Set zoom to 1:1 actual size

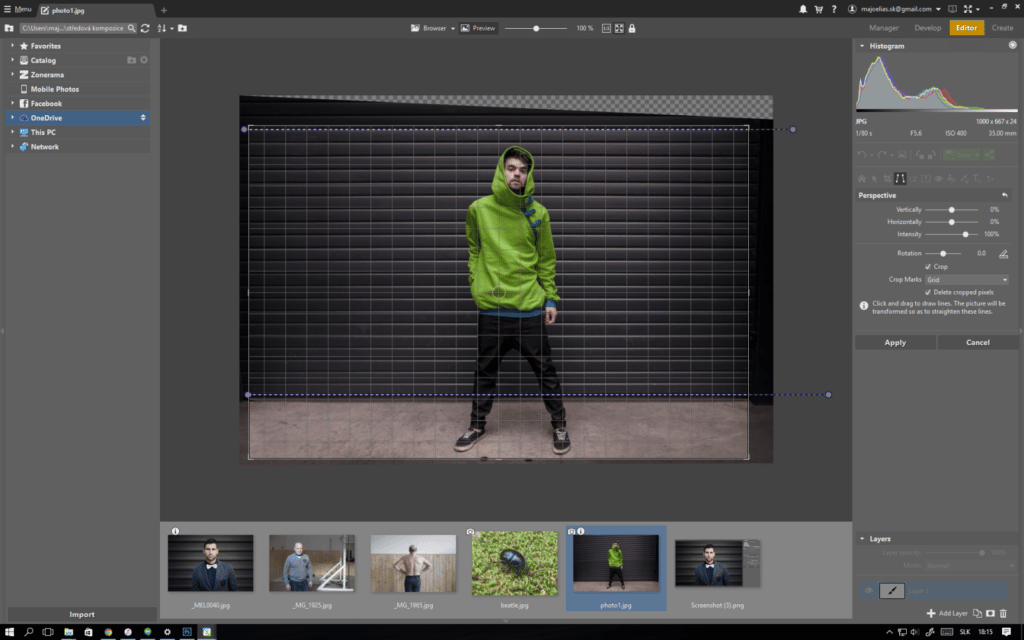point(606,28)
